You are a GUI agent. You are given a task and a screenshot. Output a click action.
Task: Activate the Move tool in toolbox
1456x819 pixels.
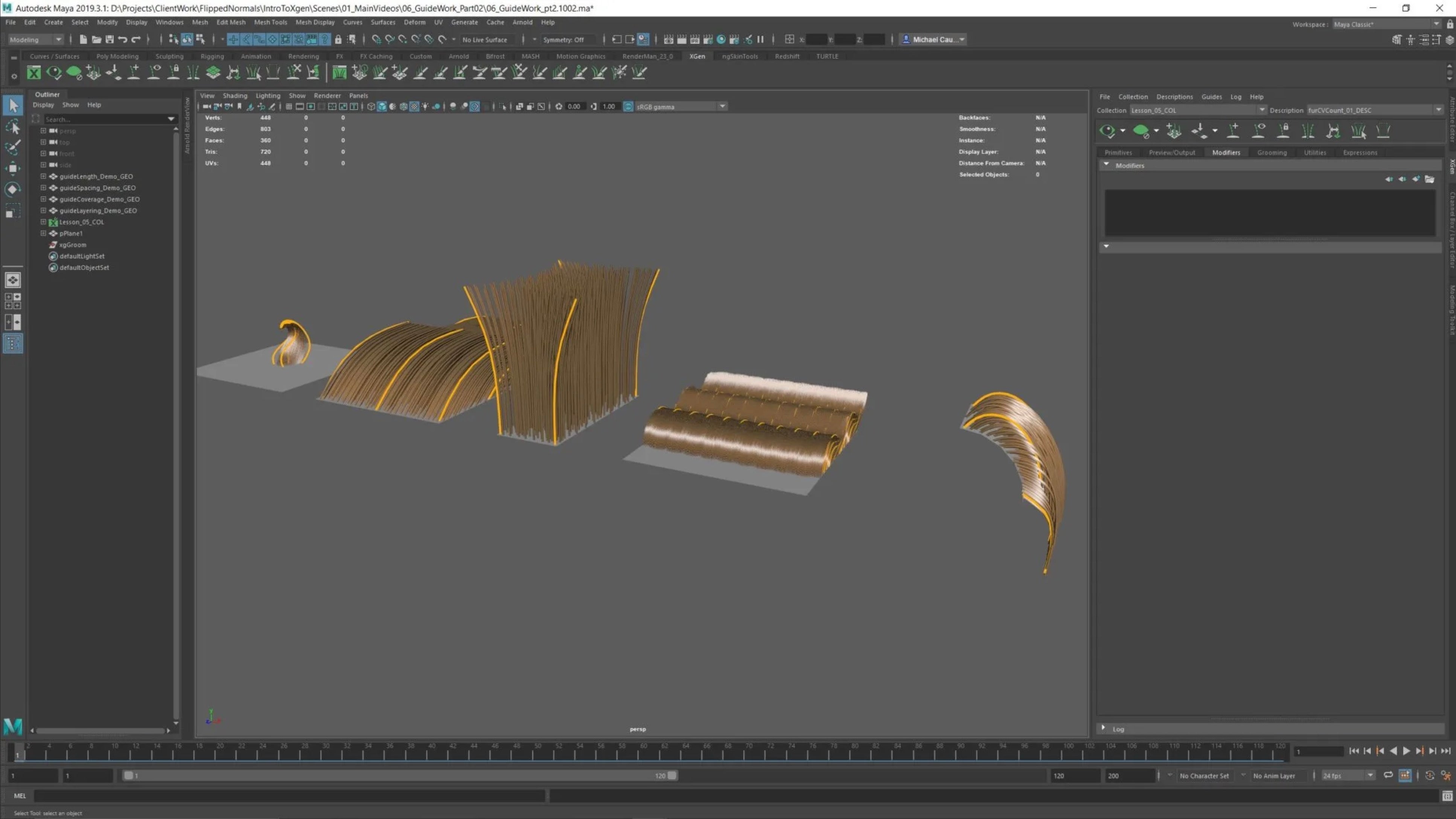tap(13, 168)
